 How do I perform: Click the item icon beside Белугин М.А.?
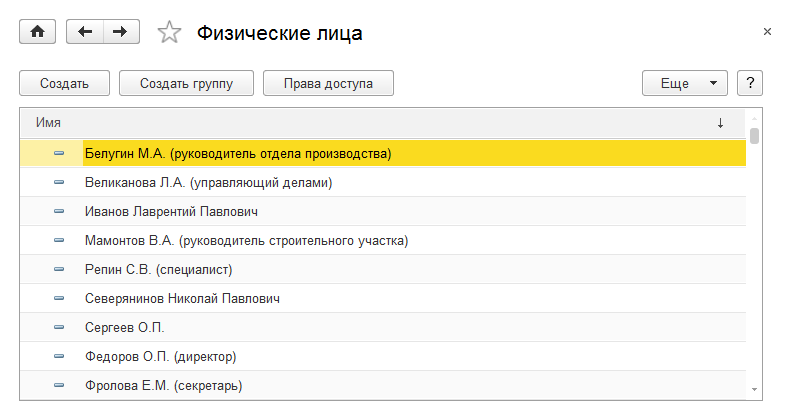coord(58,154)
